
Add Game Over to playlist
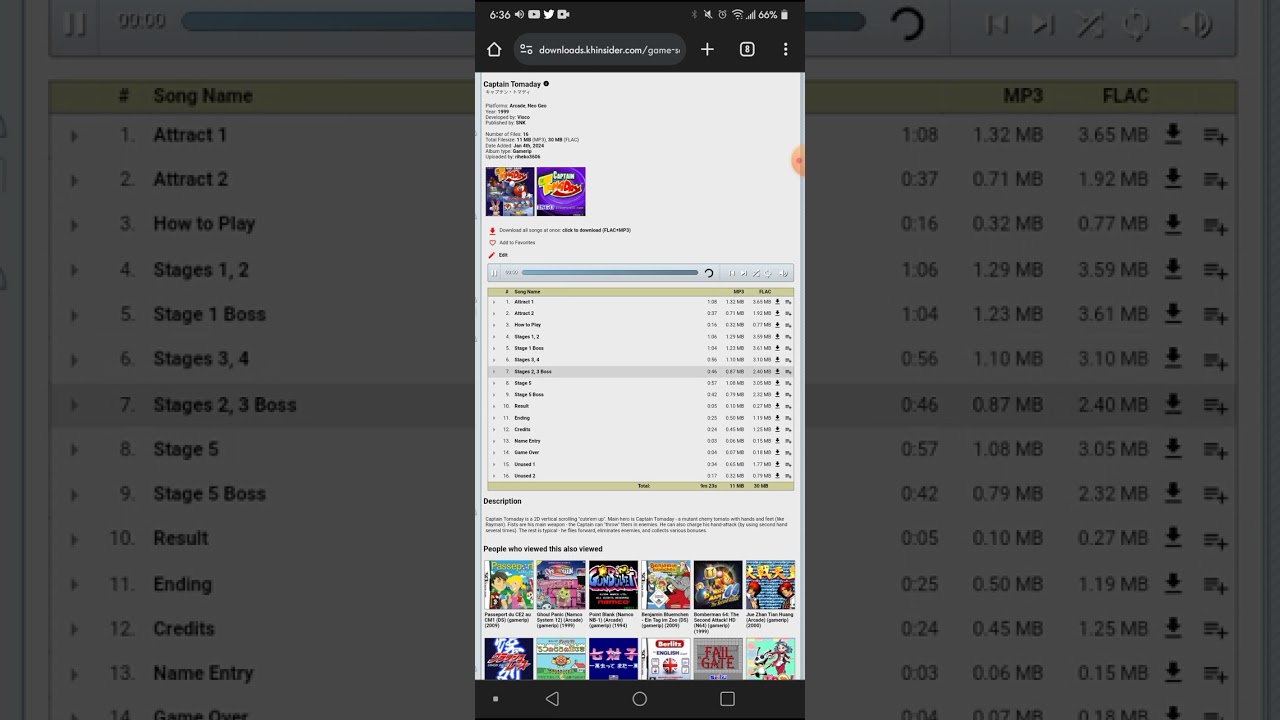788,453
